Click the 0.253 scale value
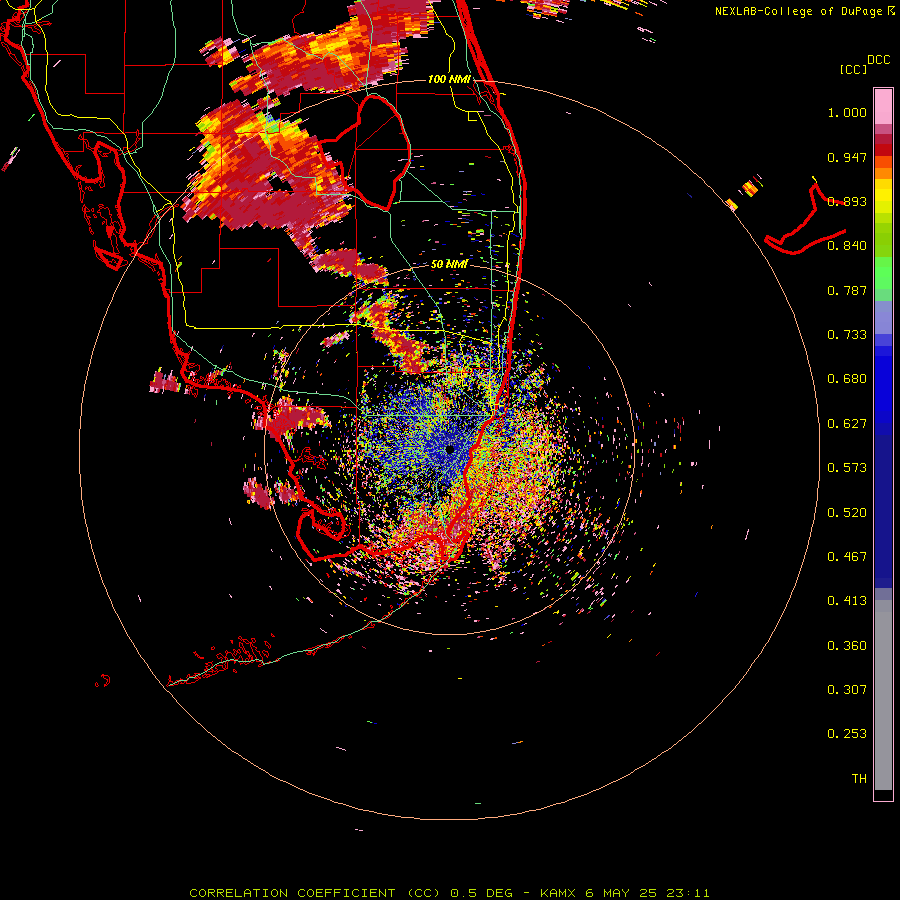Viewport: 900px width, 900px height. [x=847, y=734]
